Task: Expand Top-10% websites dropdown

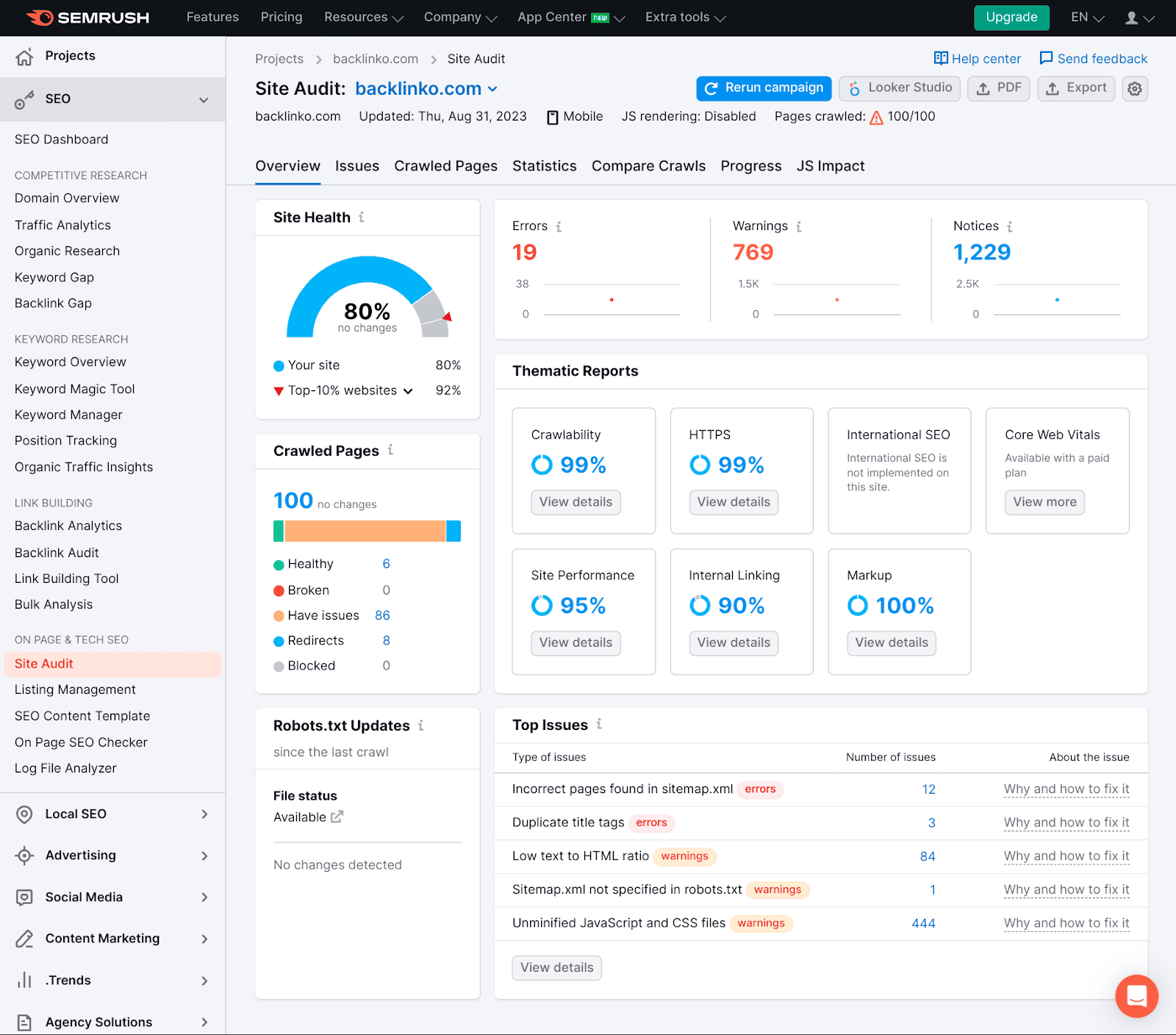Action: pyautogui.click(x=408, y=391)
